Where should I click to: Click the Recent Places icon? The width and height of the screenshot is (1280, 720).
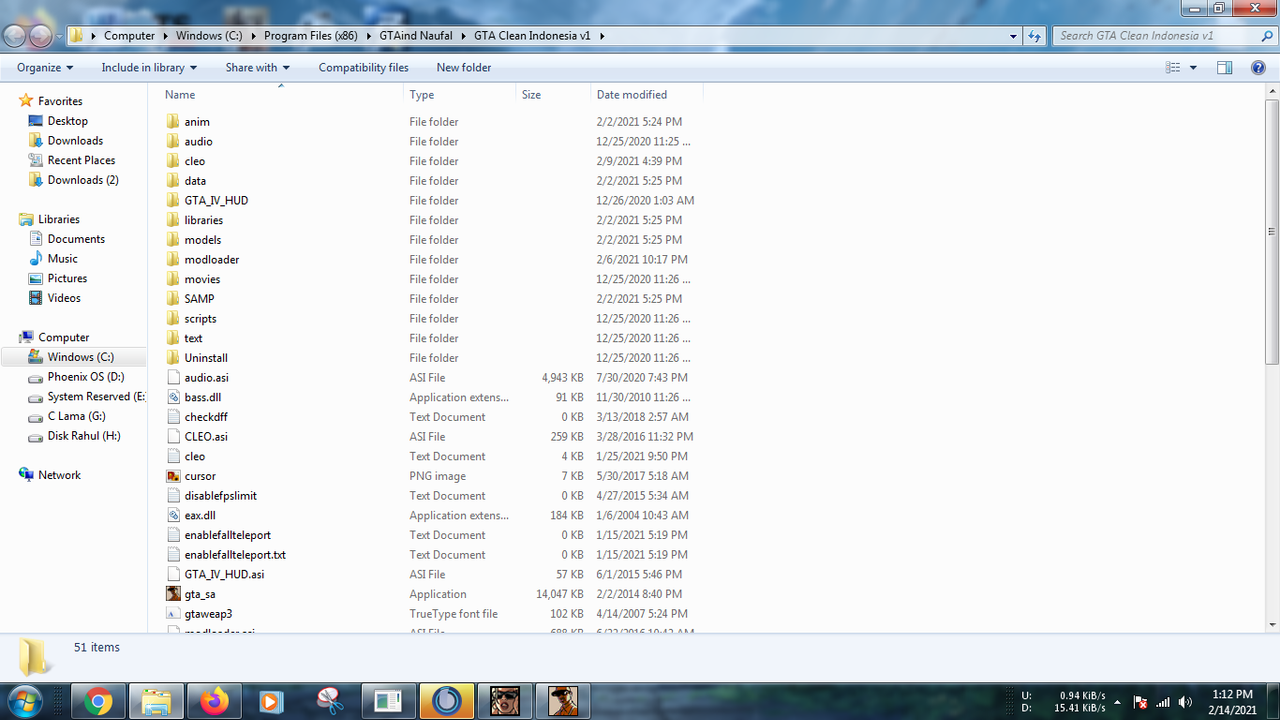click(36, 160)
